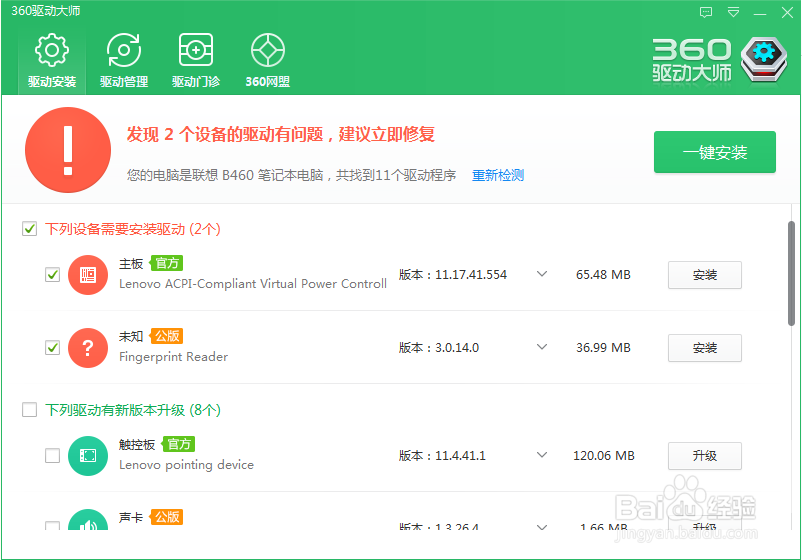The image size is (802, 560).
Task: Uncheck the Fingerprint Reader checkbox
Action: [52, 348]
